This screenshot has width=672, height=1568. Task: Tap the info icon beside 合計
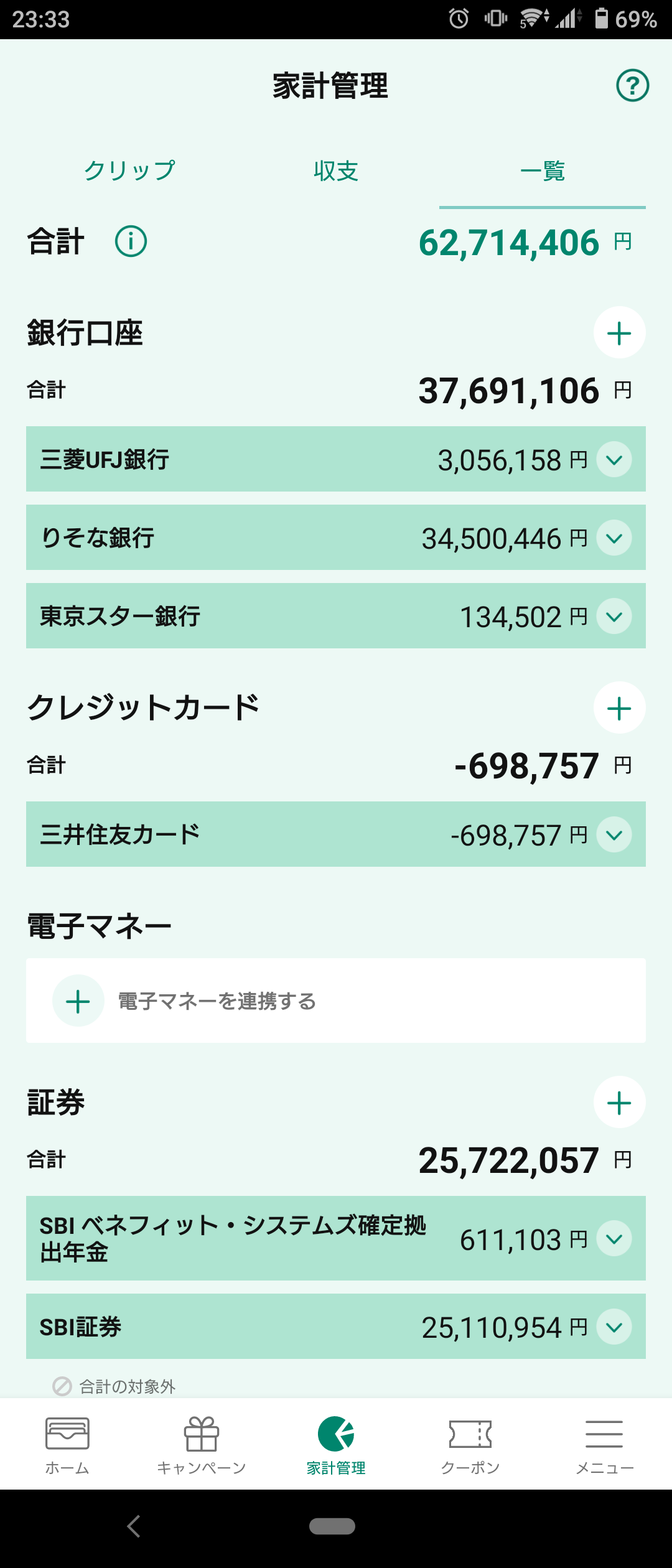(131, 241)
